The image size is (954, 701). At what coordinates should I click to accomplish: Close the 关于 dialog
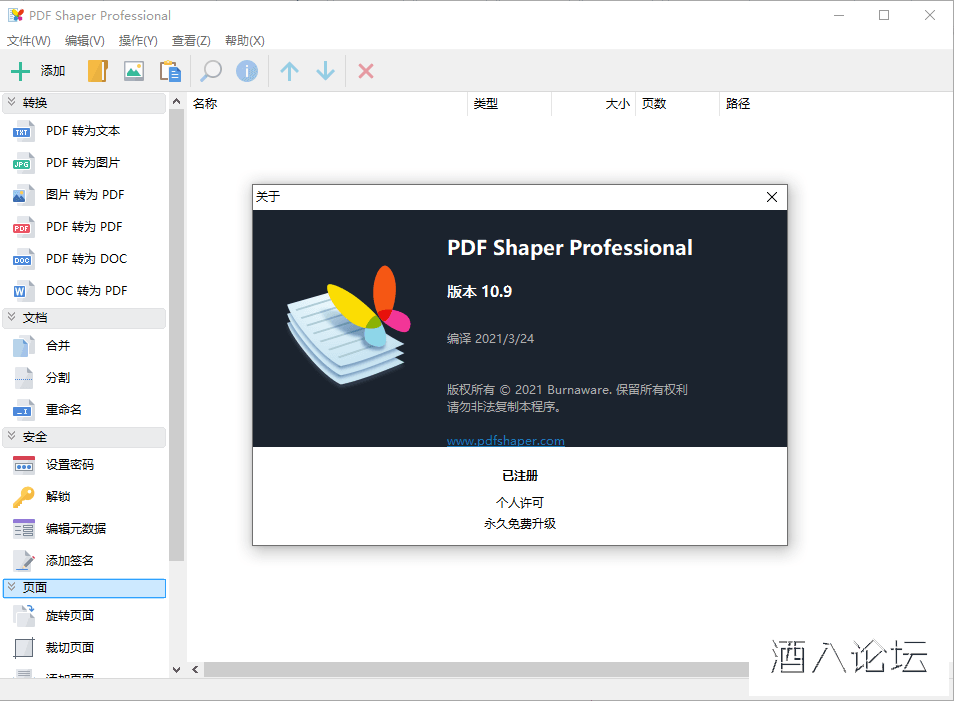click(771, 197)
